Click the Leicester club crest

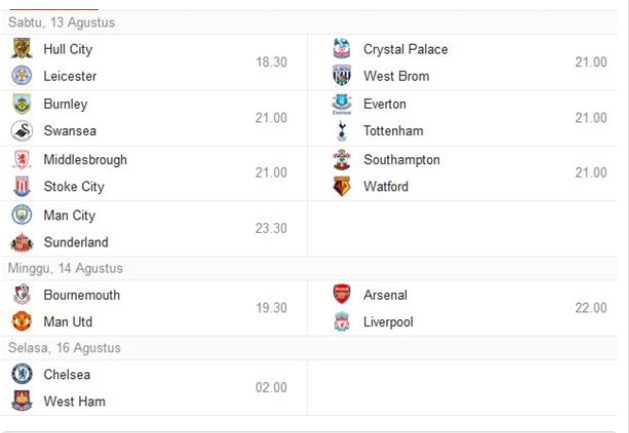pos(22,75)
